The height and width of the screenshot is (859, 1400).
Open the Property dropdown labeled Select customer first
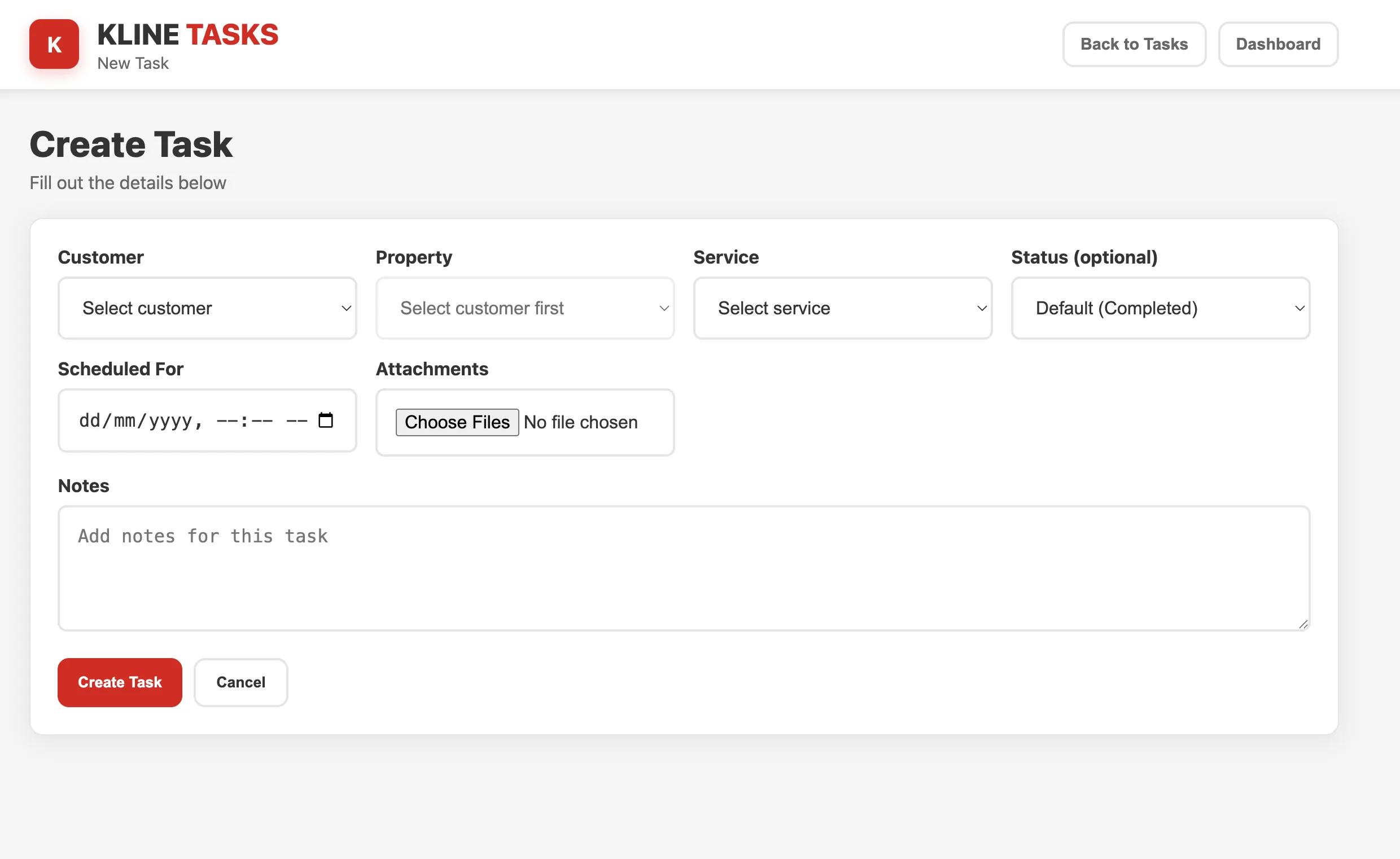pyautogui.click(x=524, y=308)
